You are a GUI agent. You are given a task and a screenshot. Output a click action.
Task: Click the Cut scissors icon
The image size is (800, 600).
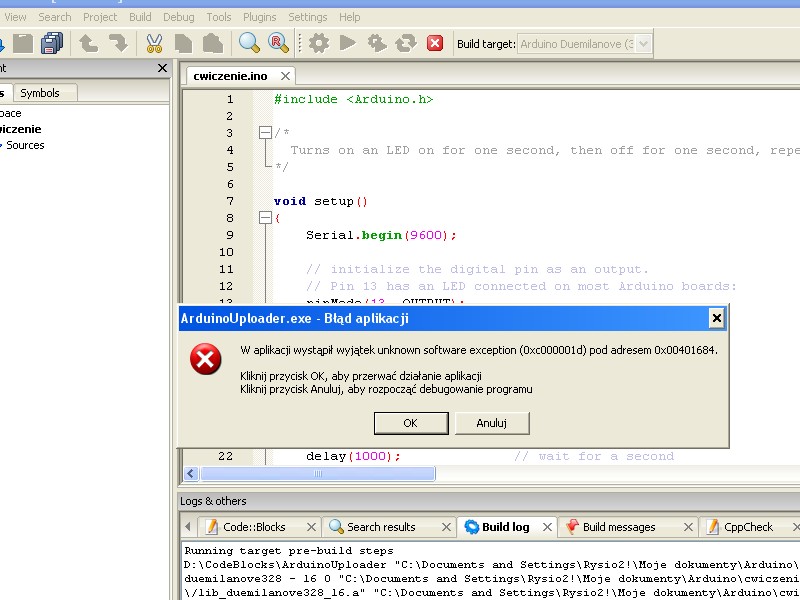click(x=154, y=43)
